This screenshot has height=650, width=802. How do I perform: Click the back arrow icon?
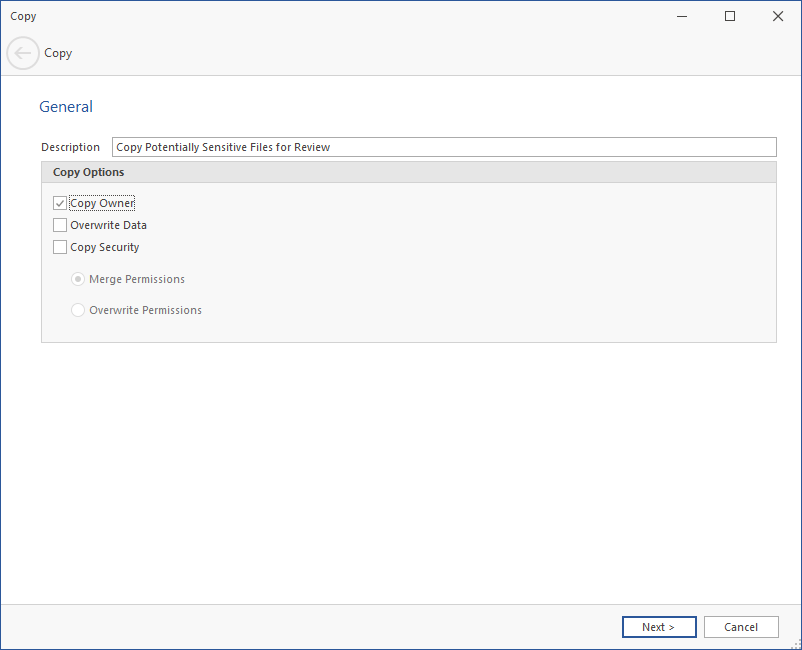click(x=23, y=53)
